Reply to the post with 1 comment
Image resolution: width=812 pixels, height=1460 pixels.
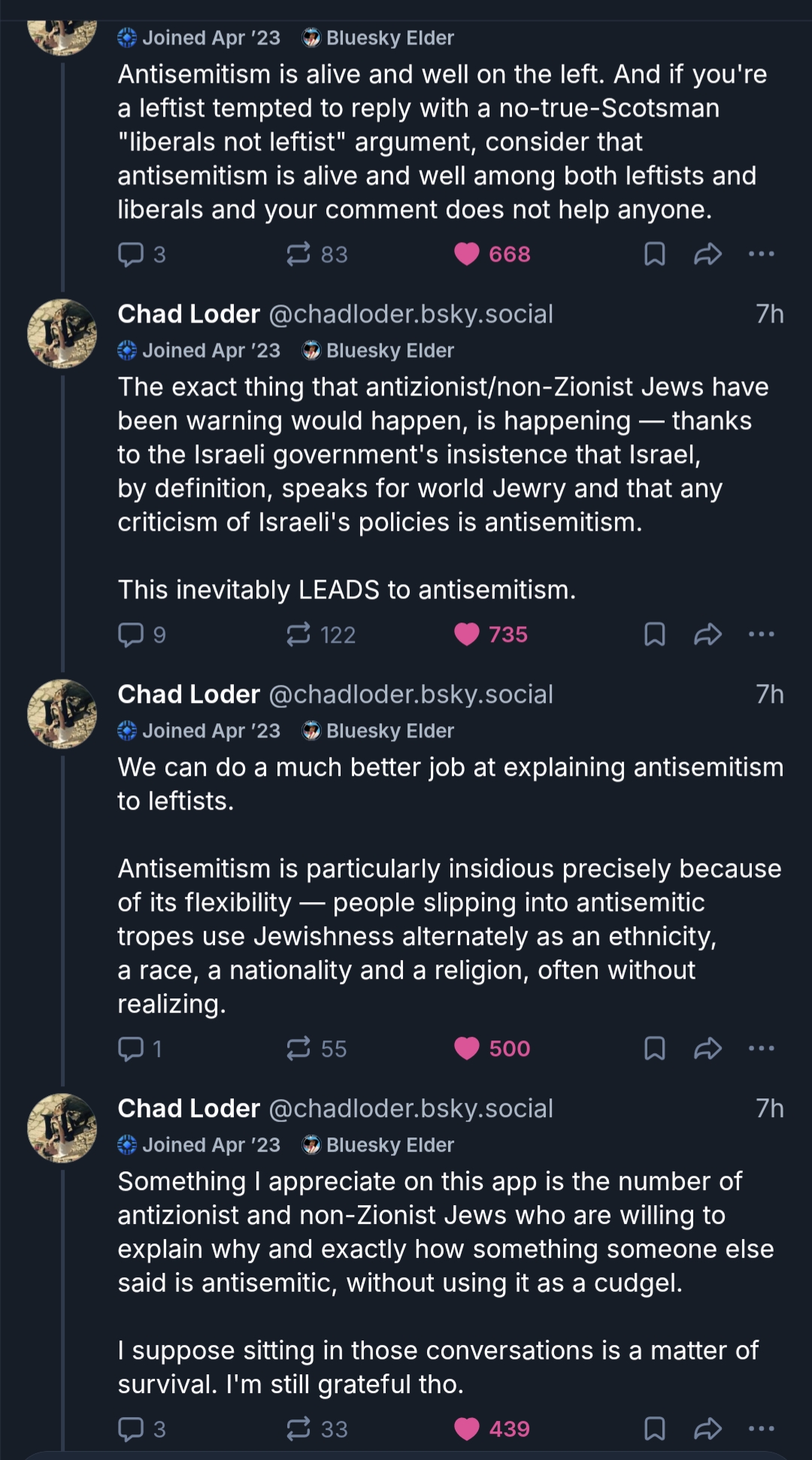click(132, 1048)
